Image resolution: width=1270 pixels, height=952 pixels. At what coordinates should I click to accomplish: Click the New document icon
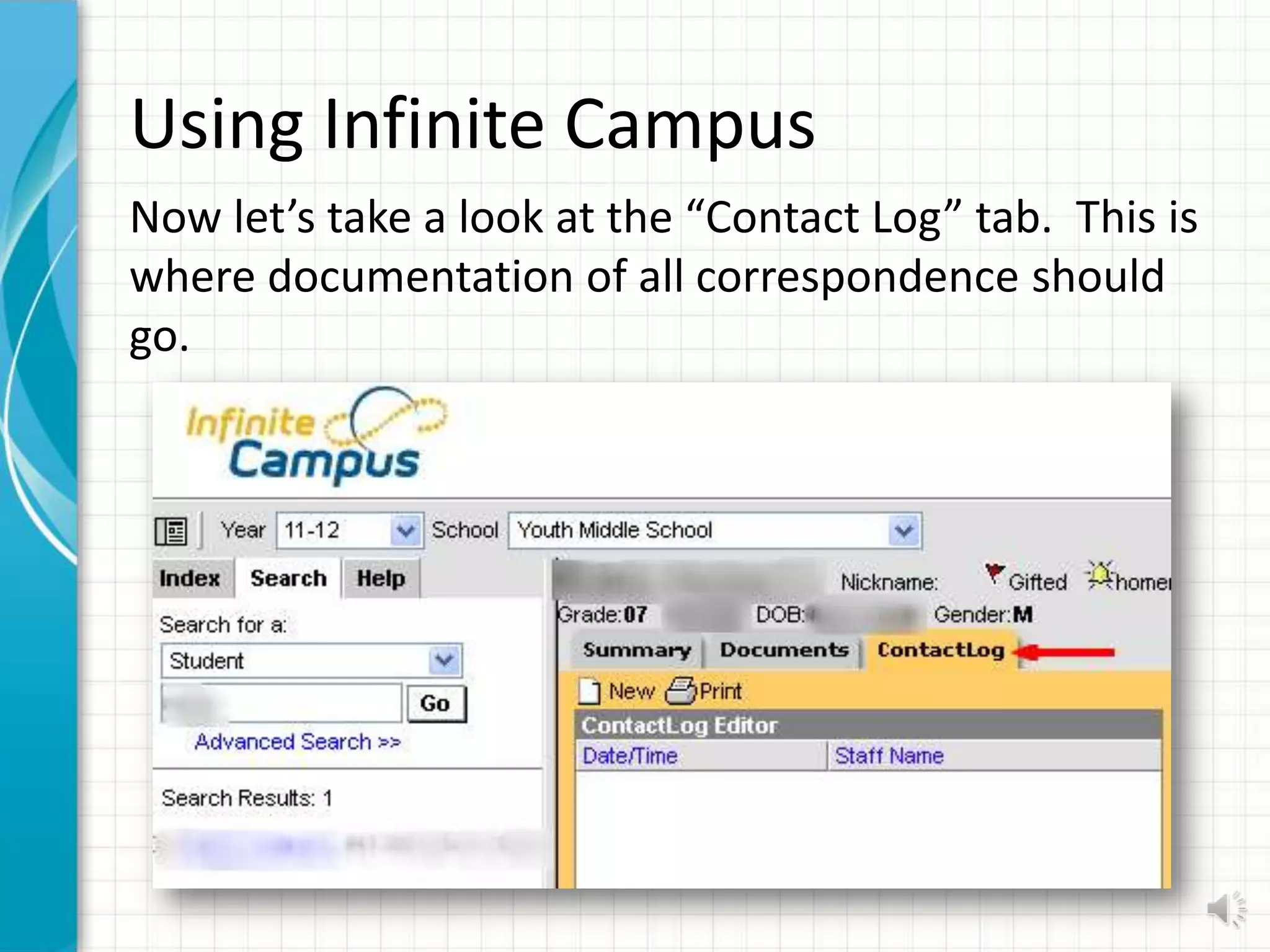(x=589, y=691)
